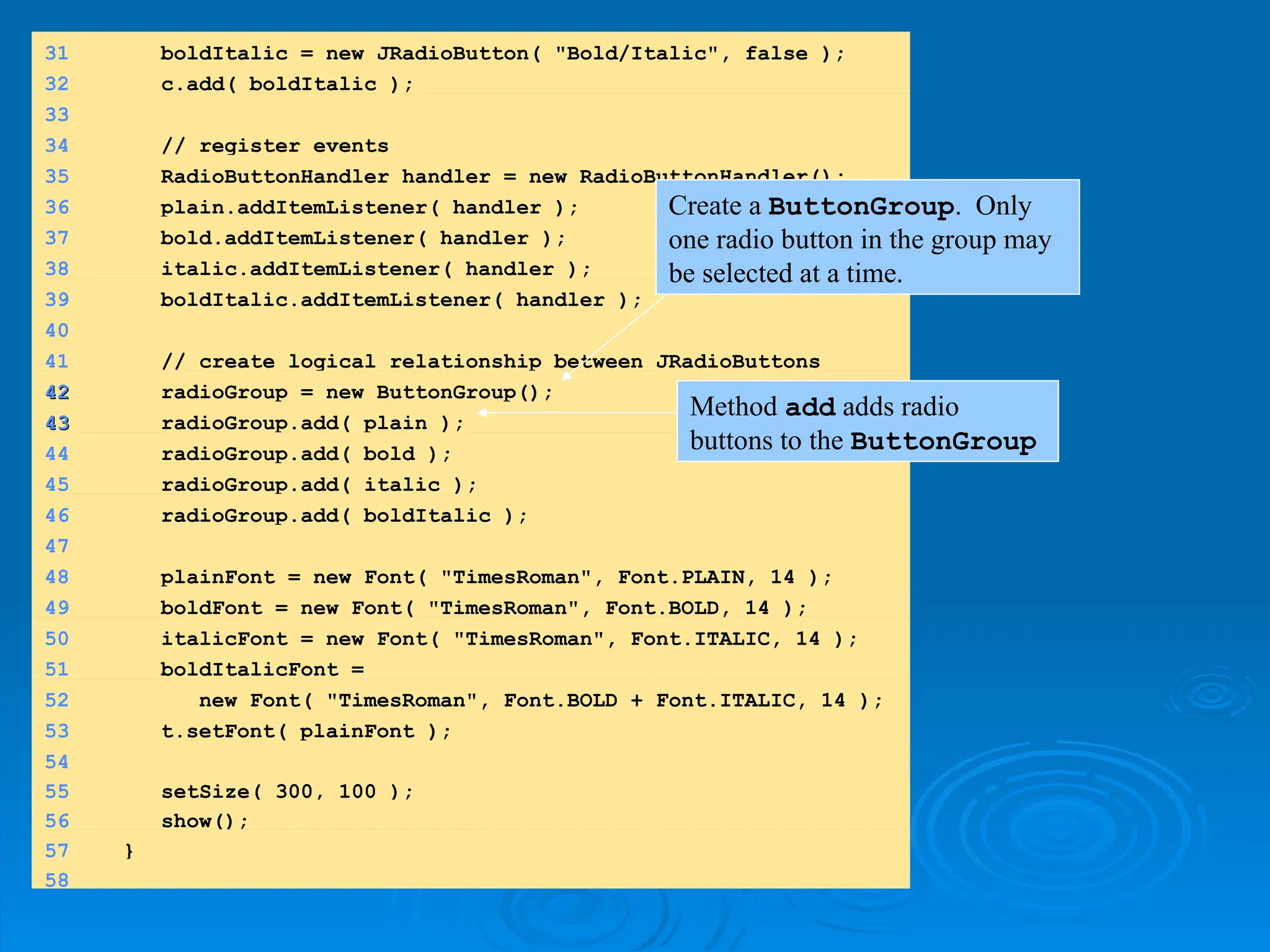Click the 'Font.BOLD + Font.ITALIC' line
The image size is (1270, 952).
[541, 701]
